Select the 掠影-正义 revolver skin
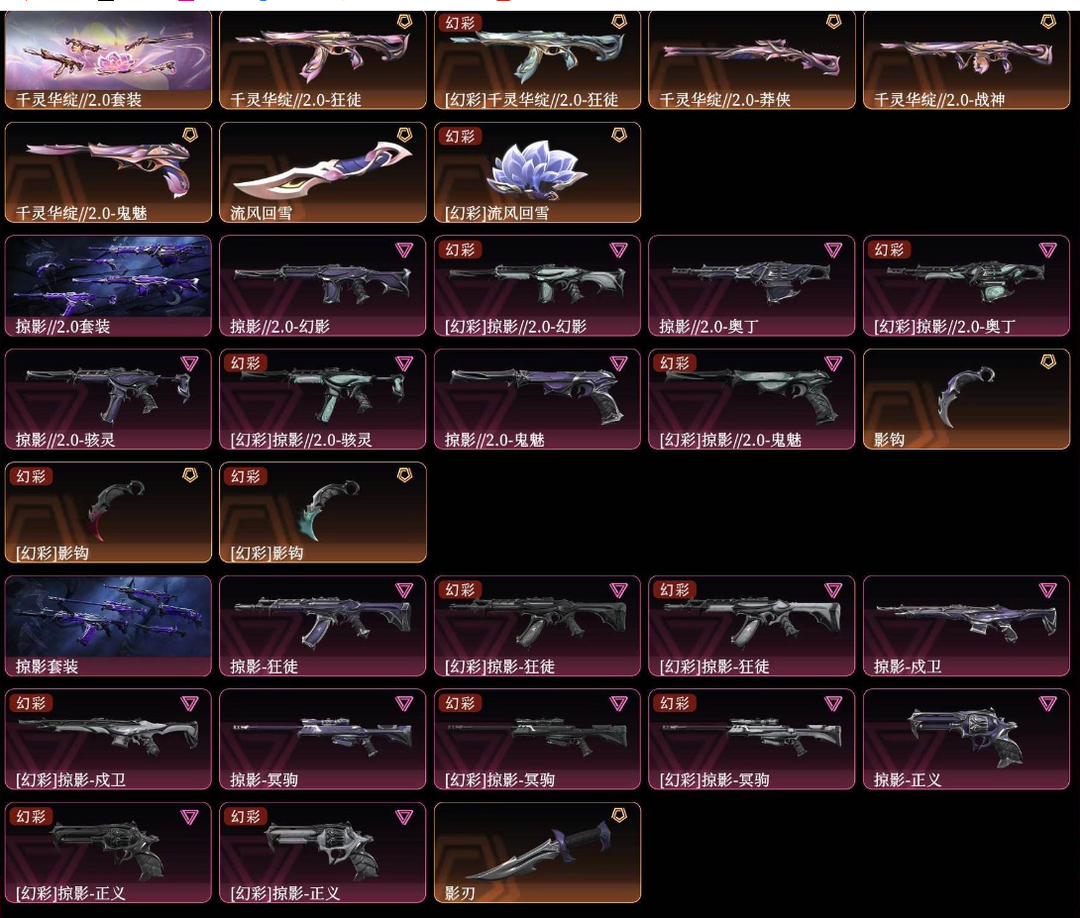 [966, 740]
